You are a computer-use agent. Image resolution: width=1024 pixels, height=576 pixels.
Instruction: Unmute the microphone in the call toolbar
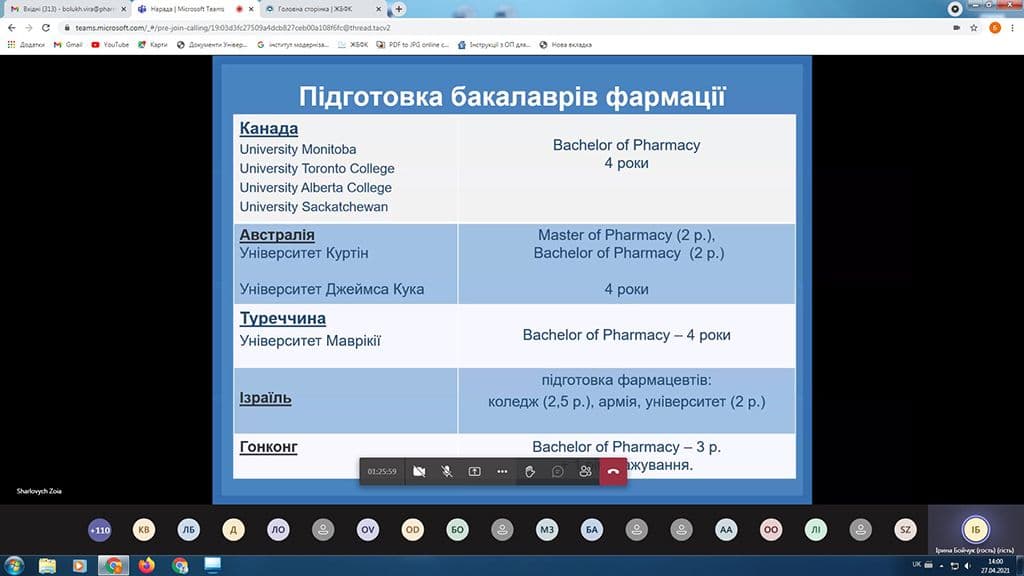[x=447, y=472]
